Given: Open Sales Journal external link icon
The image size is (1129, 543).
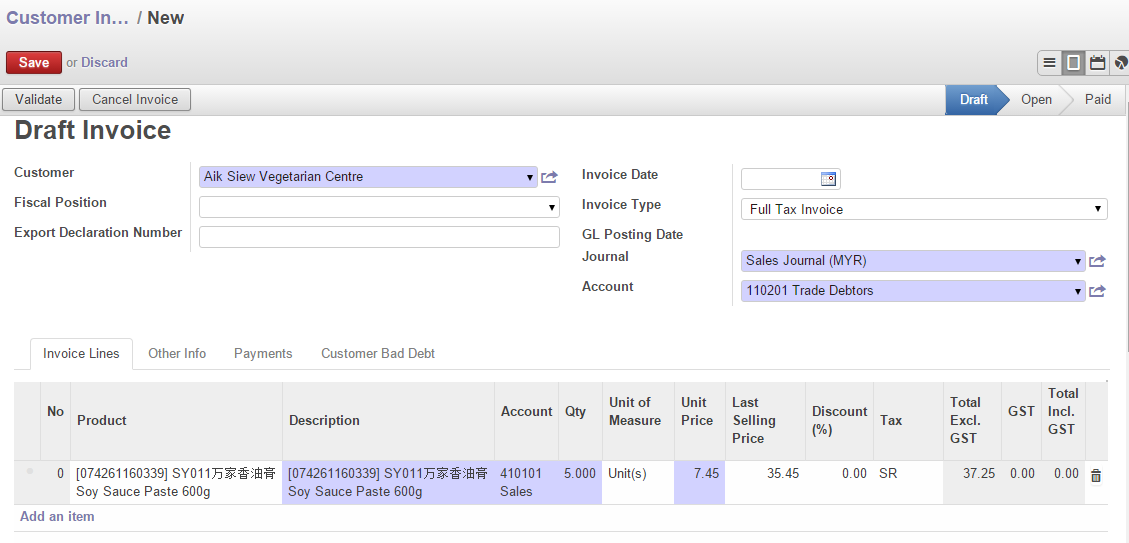Looking at the screenshot, I should click(1097, 261).
